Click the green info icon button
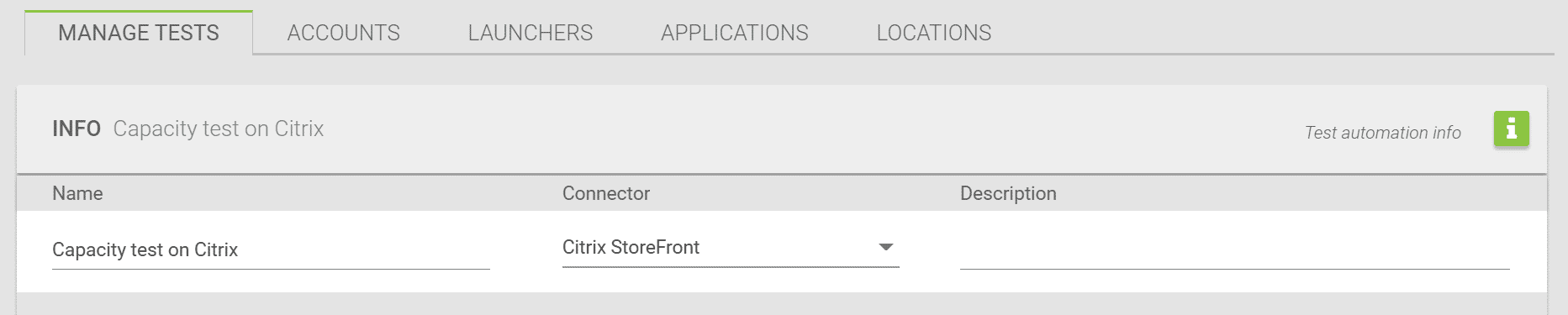 (x=1511, y=129)
